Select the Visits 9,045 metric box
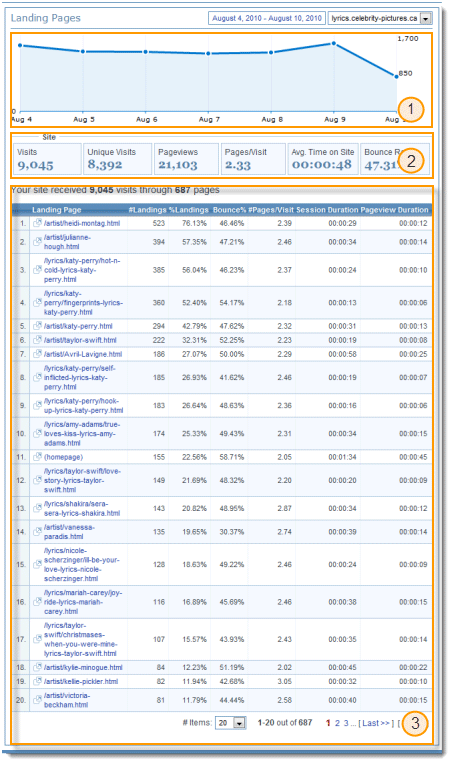Image resolution: width=454 pixels, height=765 pixels. 47,159
